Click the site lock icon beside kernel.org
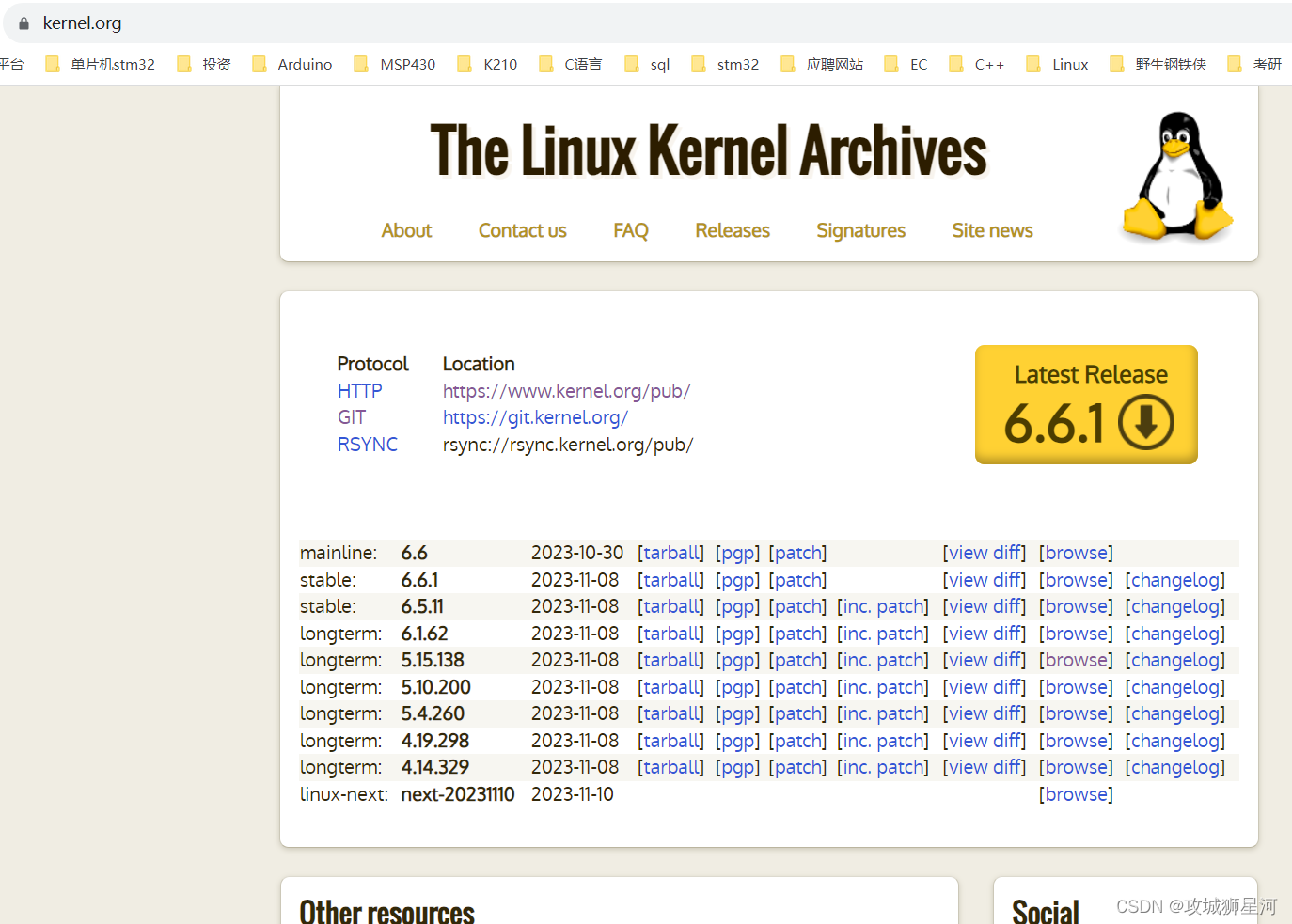This screenshot has height=924, width=1292. point(24,23)
